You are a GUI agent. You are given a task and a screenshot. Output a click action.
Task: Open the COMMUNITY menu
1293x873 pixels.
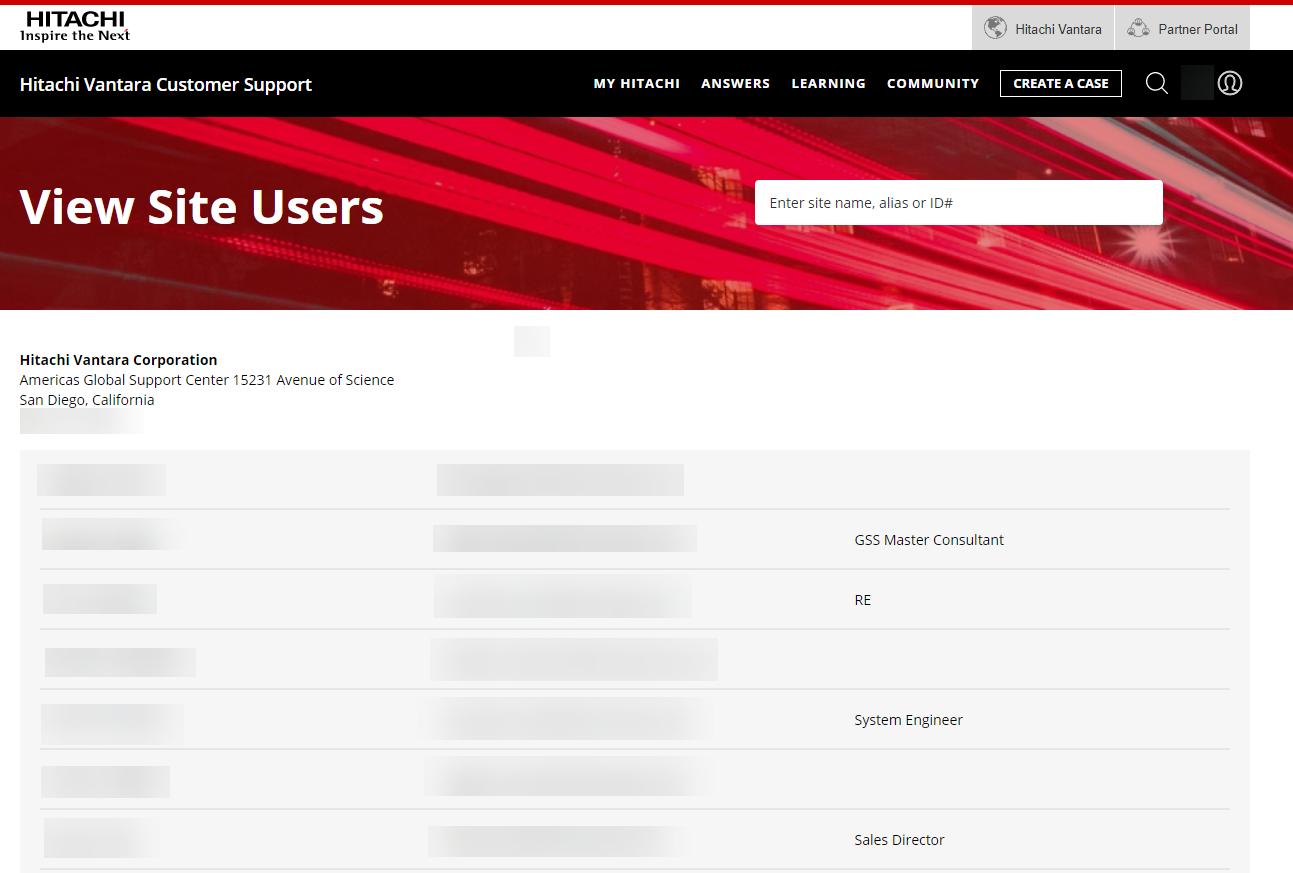click(933, 84)
